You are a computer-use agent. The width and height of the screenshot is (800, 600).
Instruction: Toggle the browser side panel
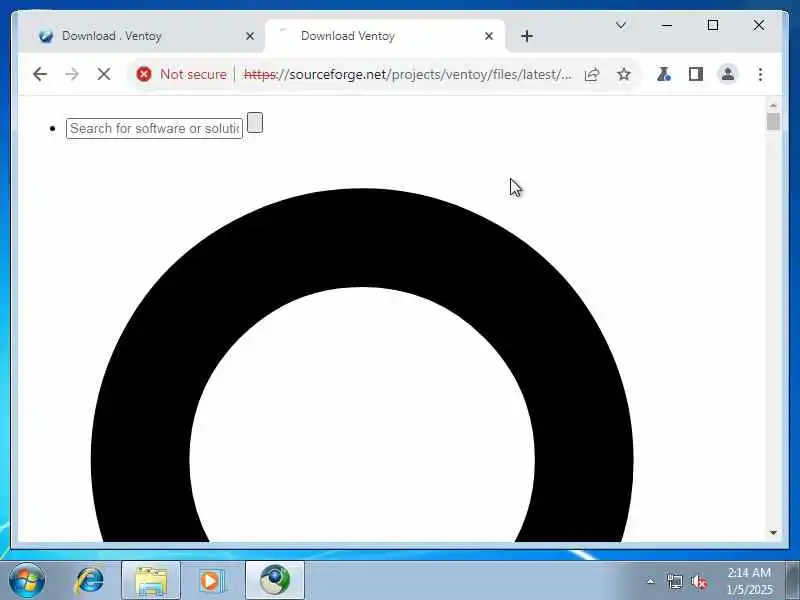click(696, 74)
